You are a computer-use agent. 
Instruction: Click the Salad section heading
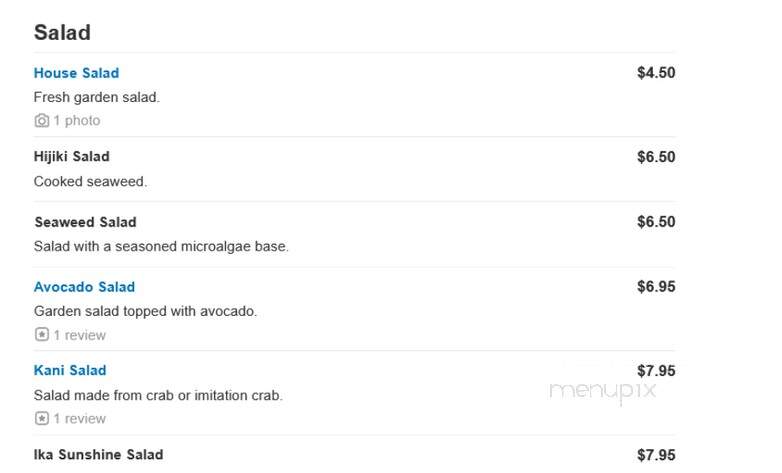(x=62, y=32)
